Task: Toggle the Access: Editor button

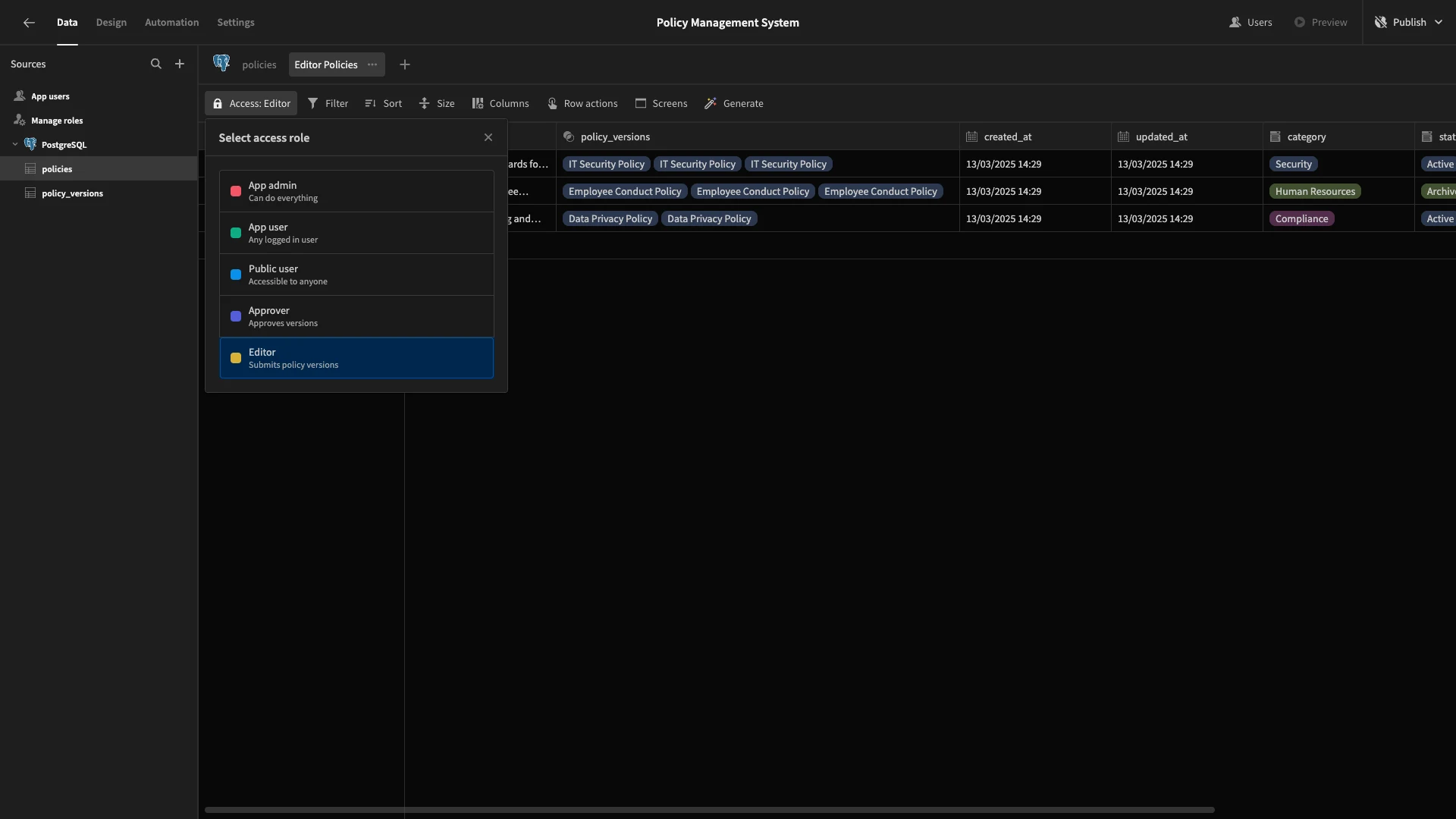Action: (251, 104)
